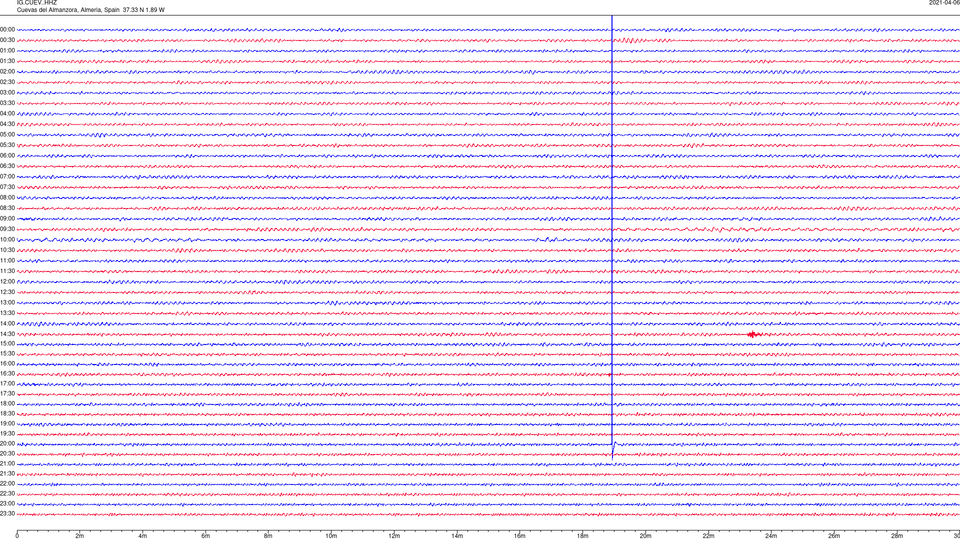Click the 11:30 time label
This screenshot has height=540, width=960.
(x=7, y=271)
